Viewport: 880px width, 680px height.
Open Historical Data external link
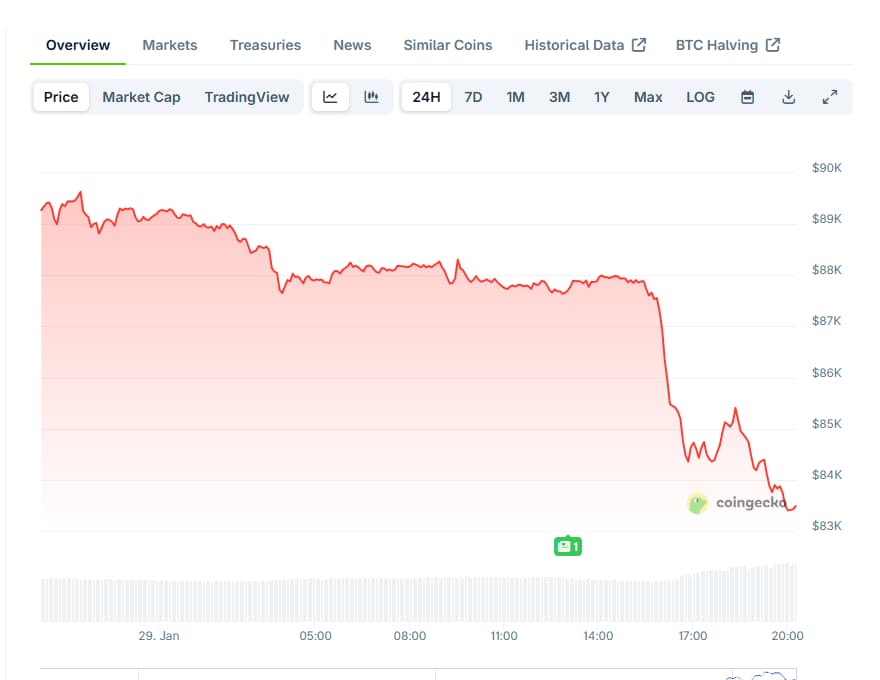[x=585, y=45]
